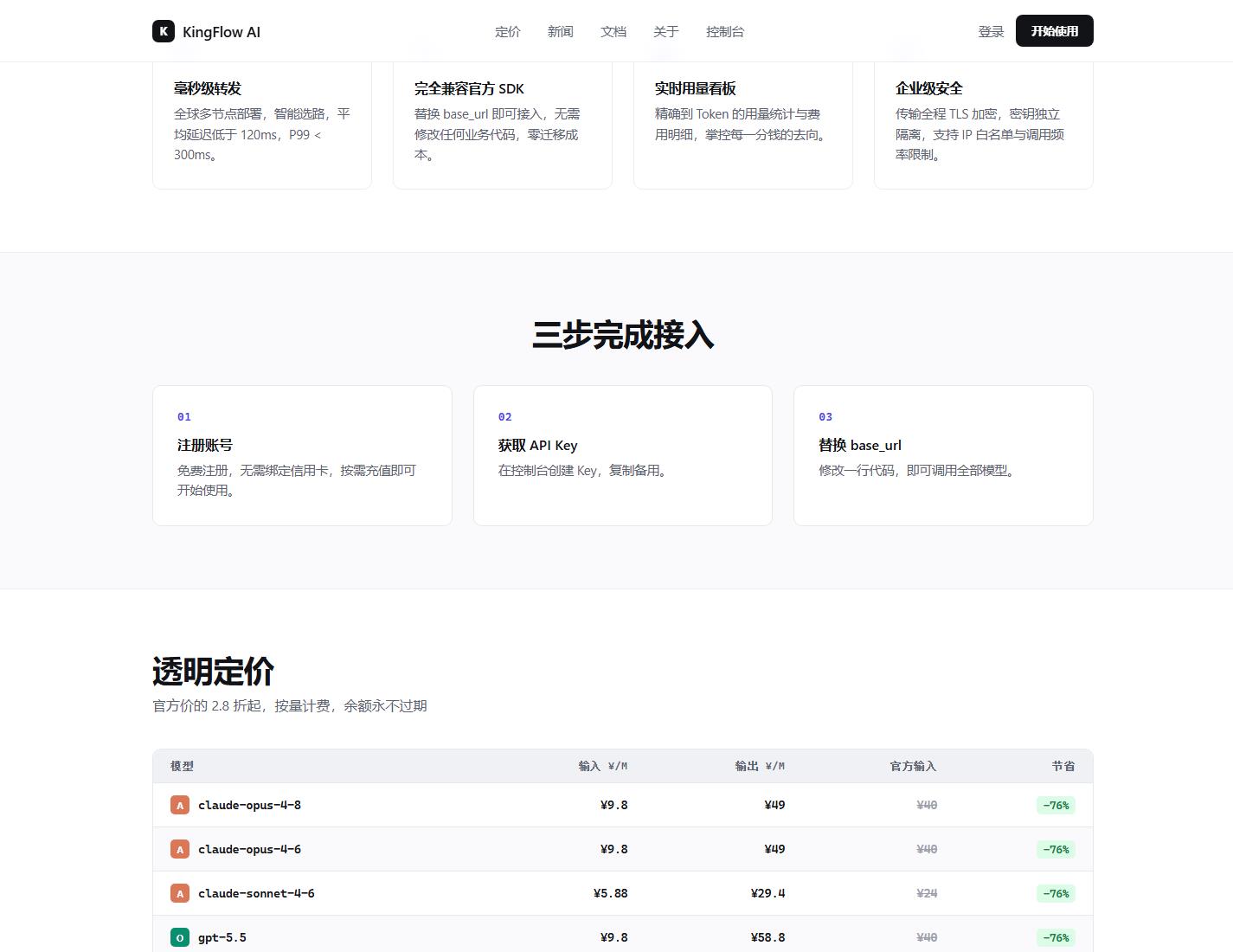
Task: Click the -76% badge for claude-opus-4-8
Action: coord(1056,806)
